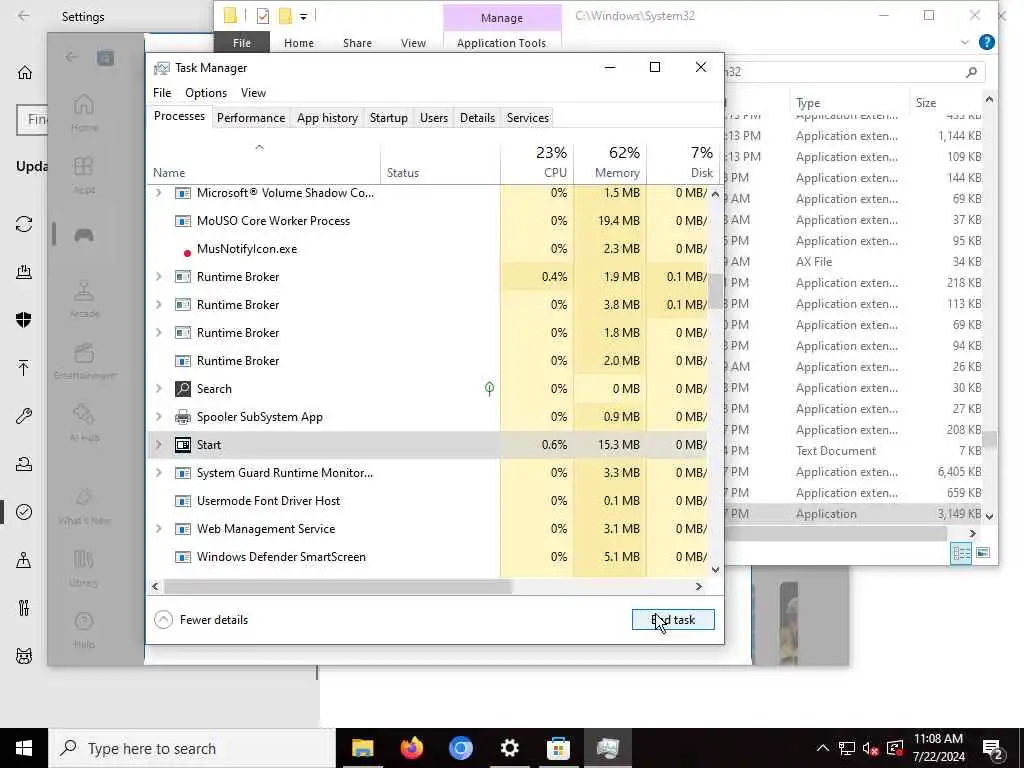Expand the Runtime Broker row with 1.8 MB
Screen dimensions: 1024x768
coord(158,333)
